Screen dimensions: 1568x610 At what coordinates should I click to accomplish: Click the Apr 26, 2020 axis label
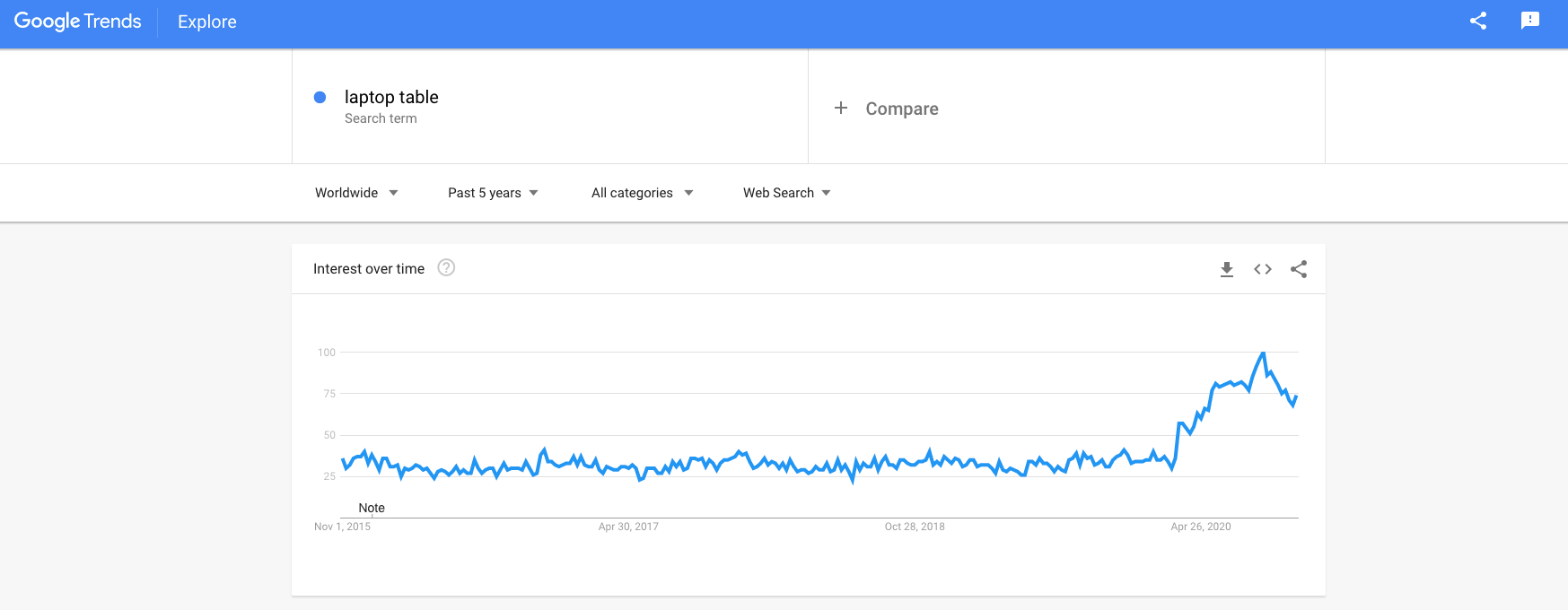click(1201, 527)
